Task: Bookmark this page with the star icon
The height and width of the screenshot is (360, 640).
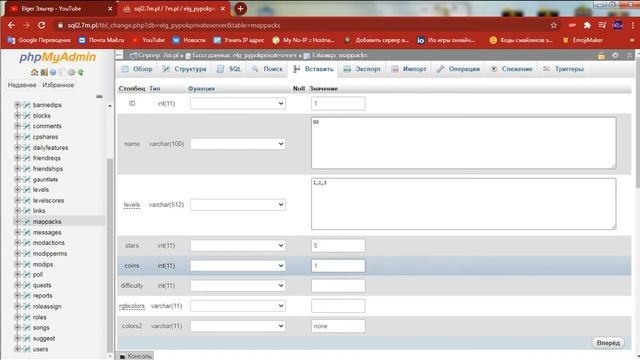Action: click(x=553, y=25)
